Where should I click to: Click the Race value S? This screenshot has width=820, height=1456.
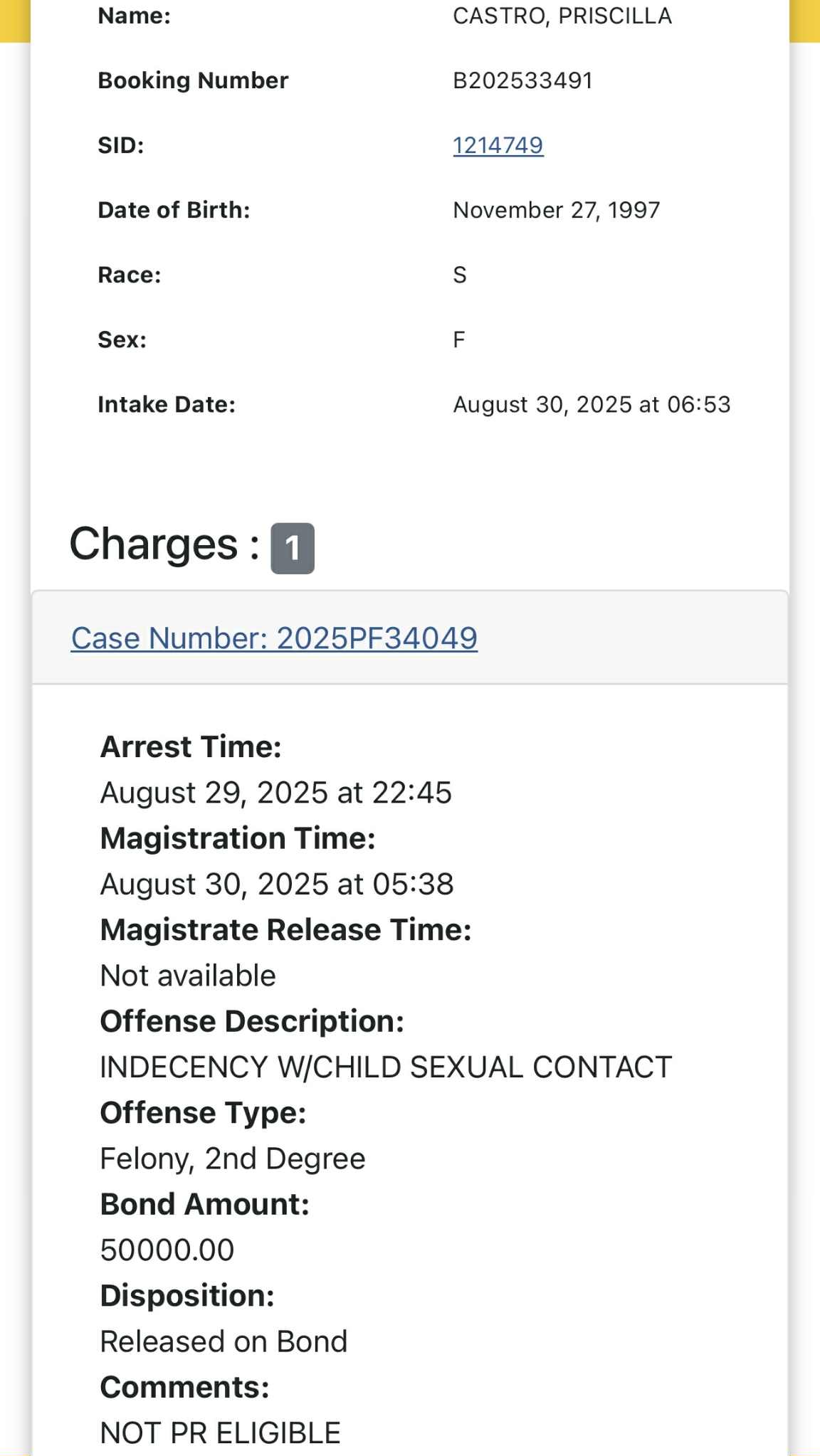460,275
